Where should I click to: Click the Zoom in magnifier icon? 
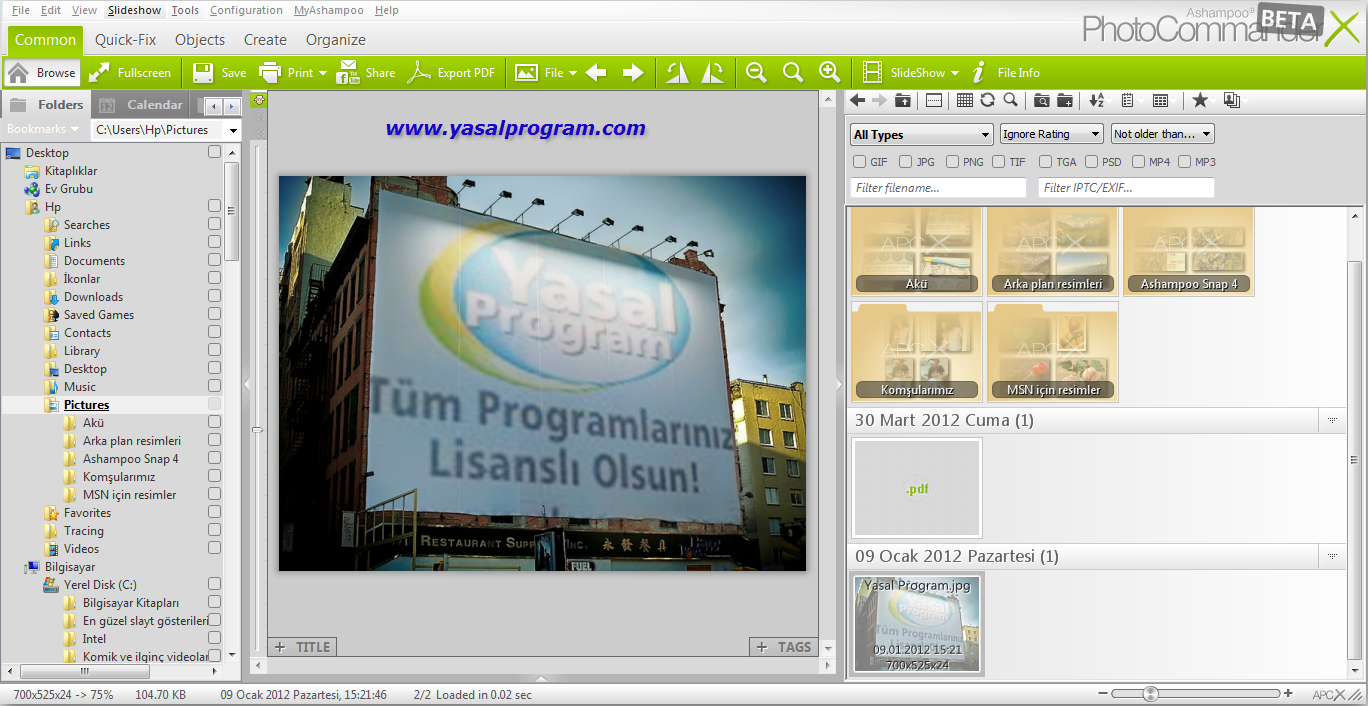(x=829, y=72)
